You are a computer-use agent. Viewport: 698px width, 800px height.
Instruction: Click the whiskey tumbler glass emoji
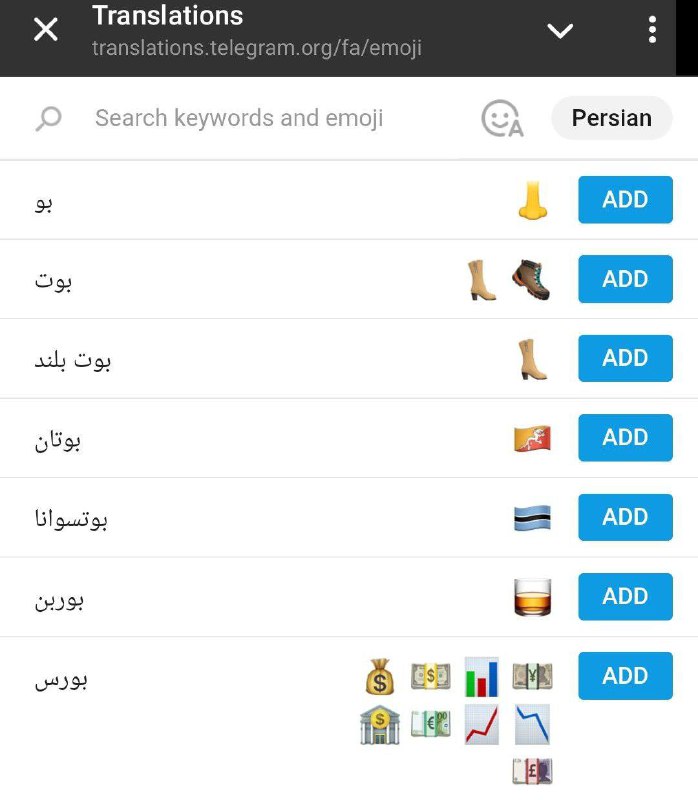532,597
